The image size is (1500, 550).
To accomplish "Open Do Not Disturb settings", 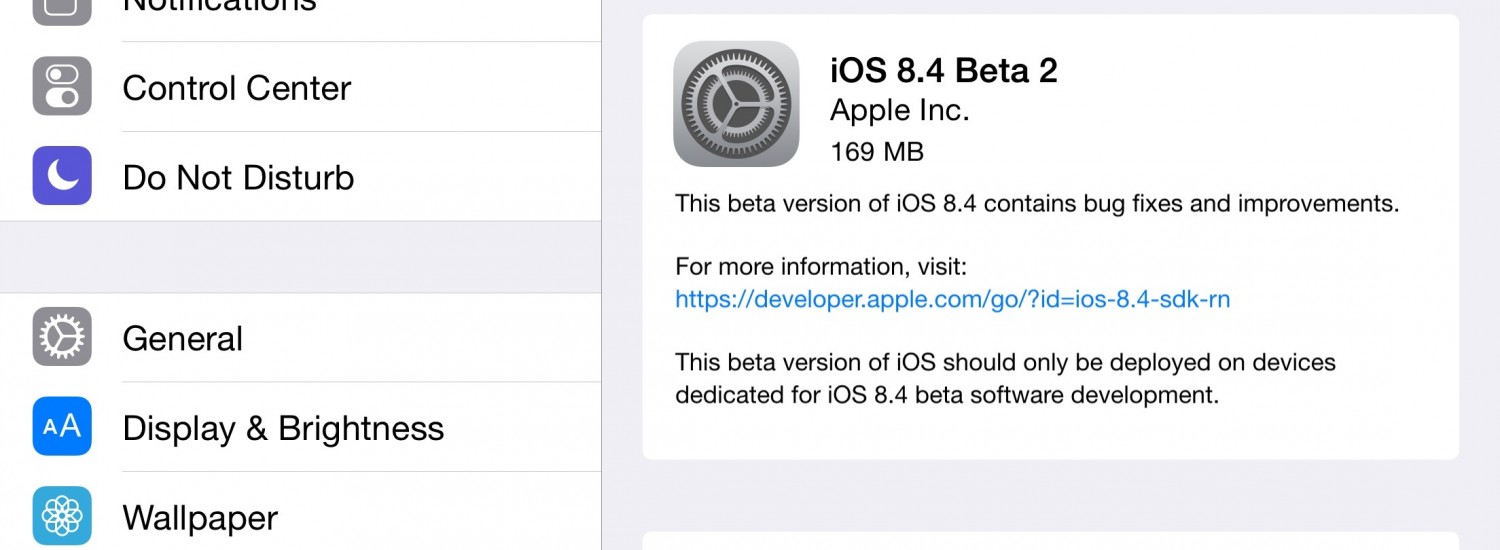I will pyautogui.click(x=238, y=178).
